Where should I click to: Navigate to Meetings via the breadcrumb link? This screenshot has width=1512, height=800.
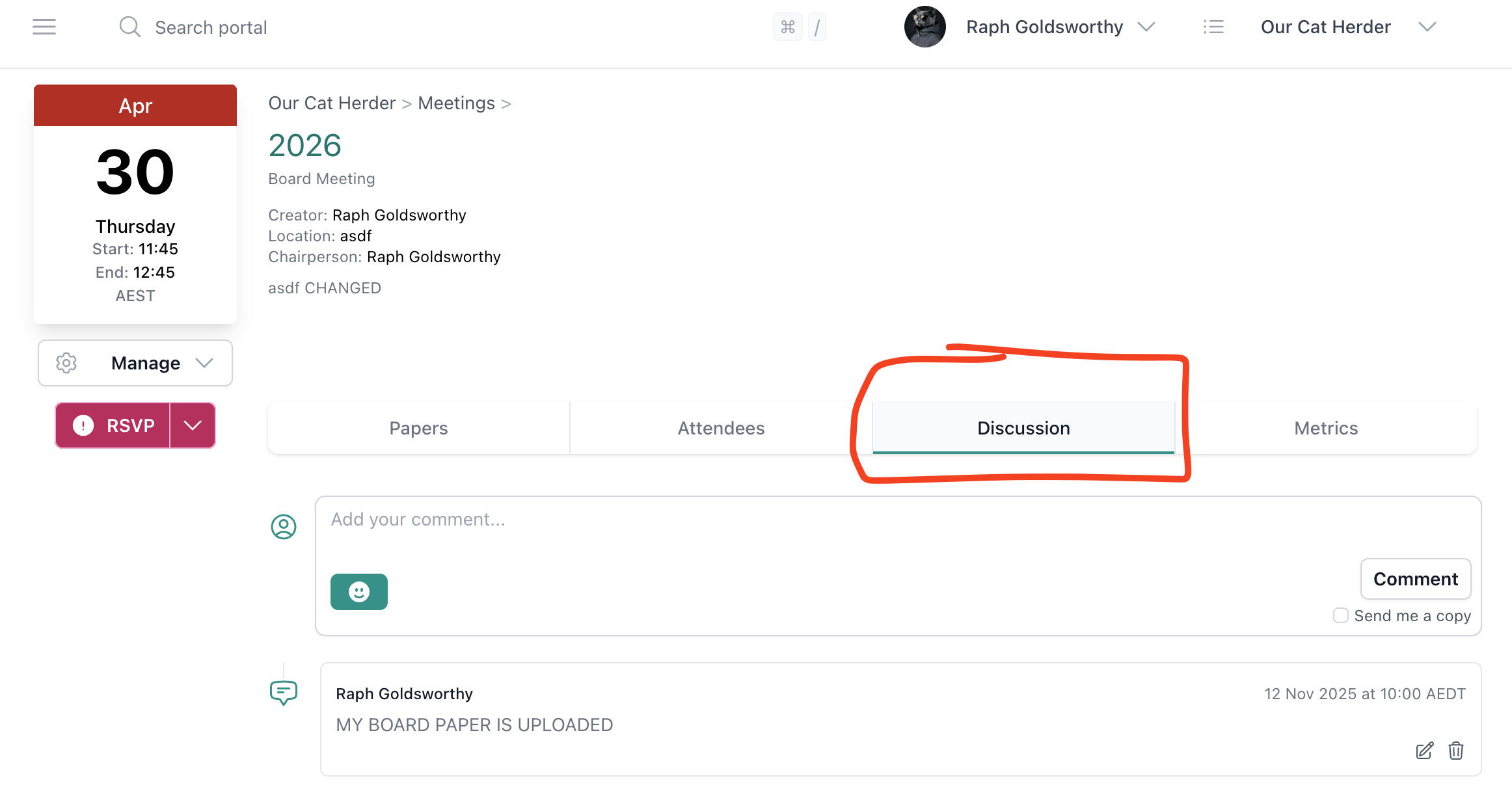coord(456,103)
